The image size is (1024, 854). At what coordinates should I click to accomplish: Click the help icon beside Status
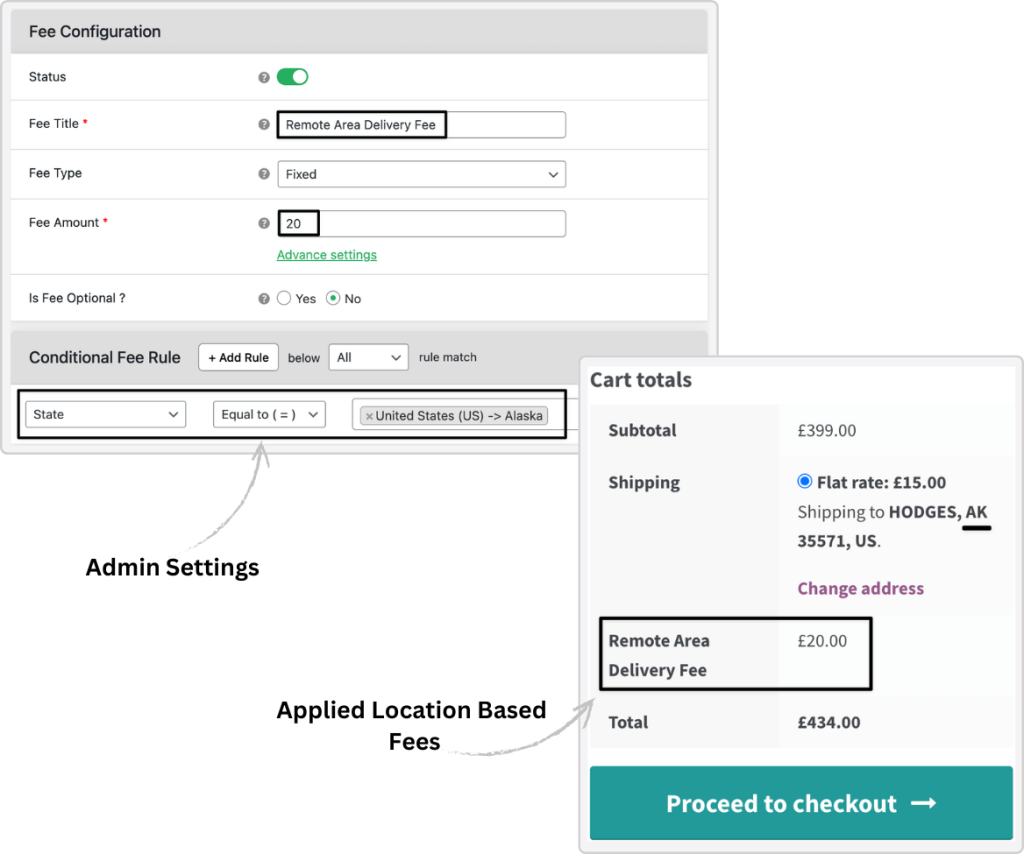pos(264,77)
